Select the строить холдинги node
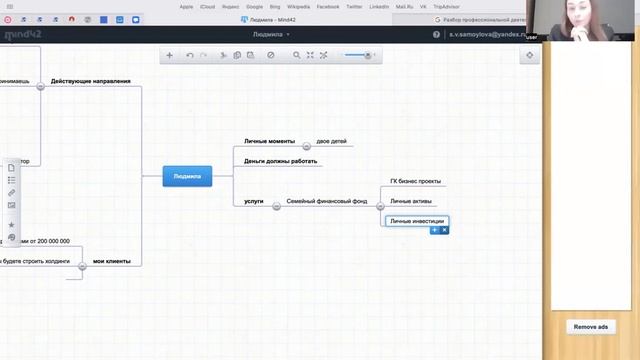Screen dimensions: 640x360 (35, 261)
